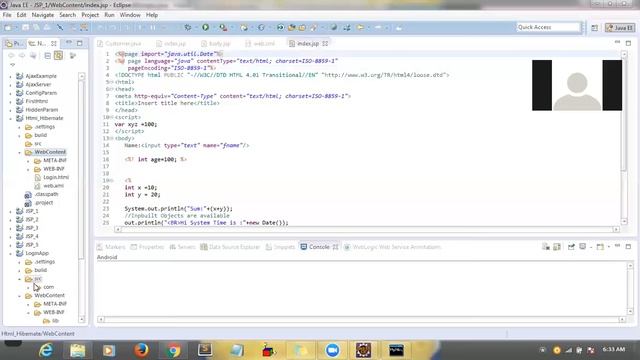Open the Search menu
Viewport: 640px width, 360px height.
[67, 15]
